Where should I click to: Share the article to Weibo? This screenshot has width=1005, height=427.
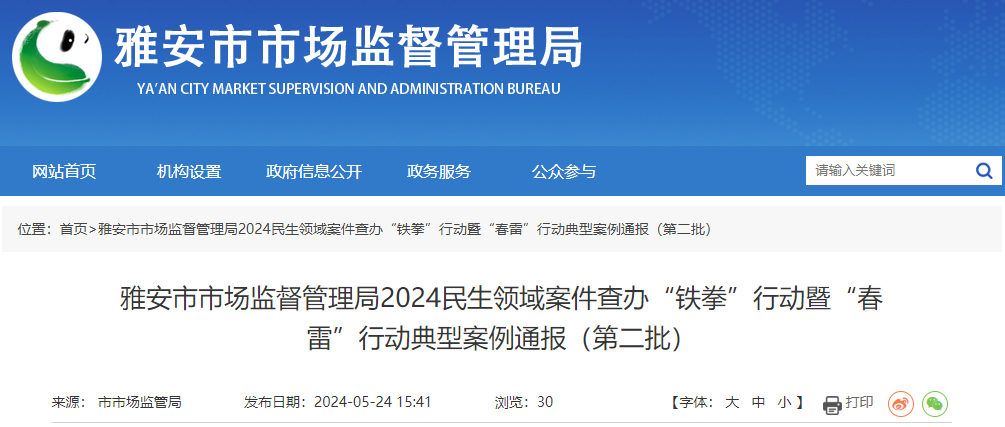coord(901,403)
